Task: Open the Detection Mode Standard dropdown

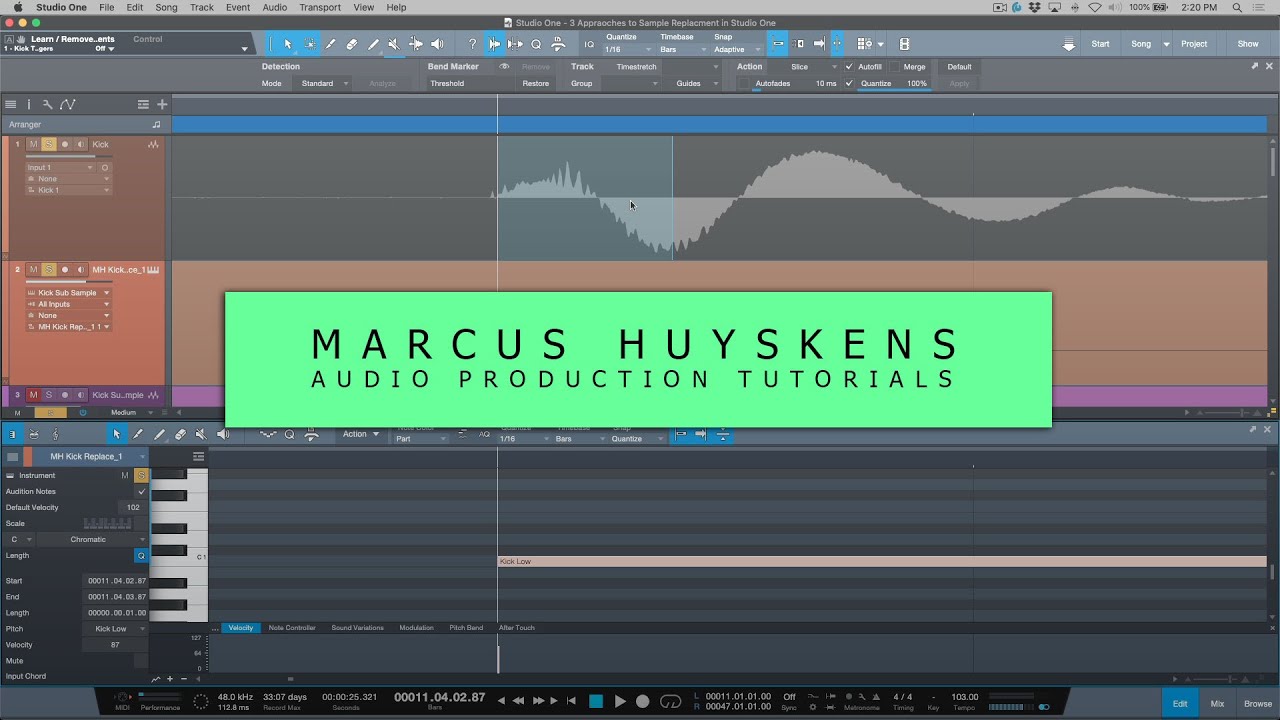Action: point(324,83)
